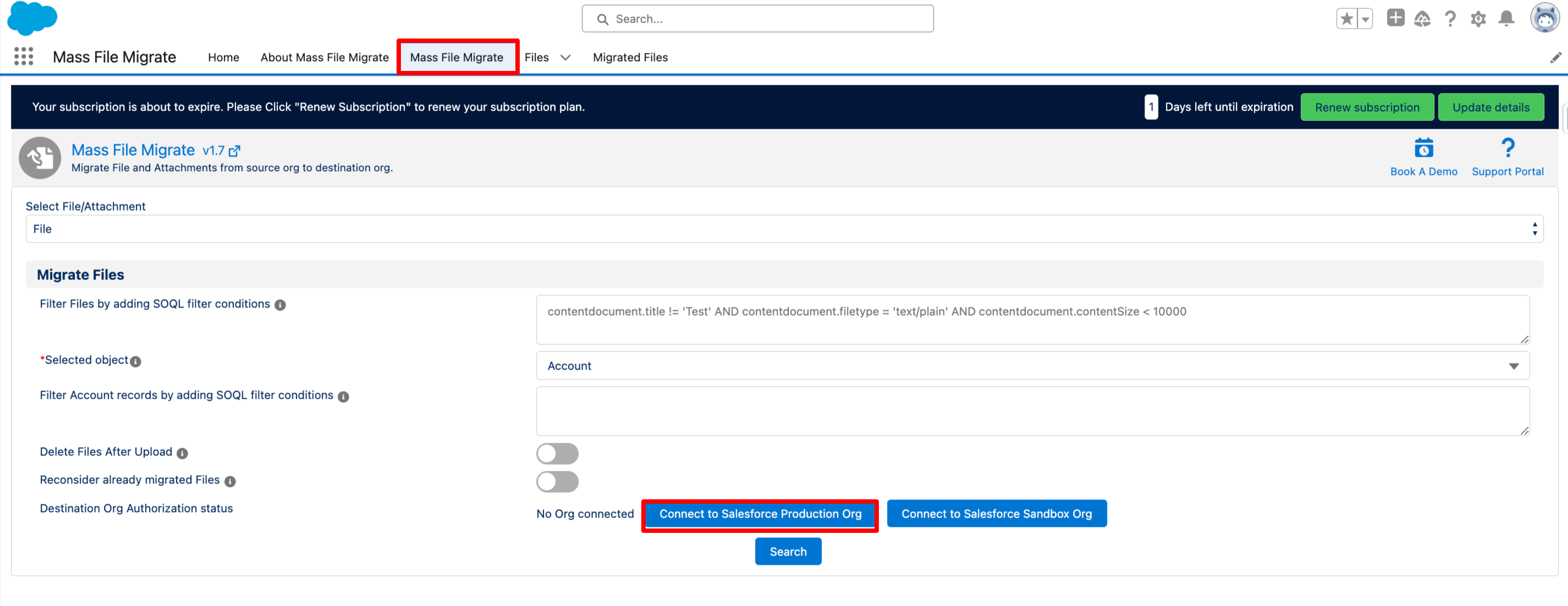Open the About Mass File Migrate tab
Viewport: 1568px width, 606px height.
tap(324, 57)
